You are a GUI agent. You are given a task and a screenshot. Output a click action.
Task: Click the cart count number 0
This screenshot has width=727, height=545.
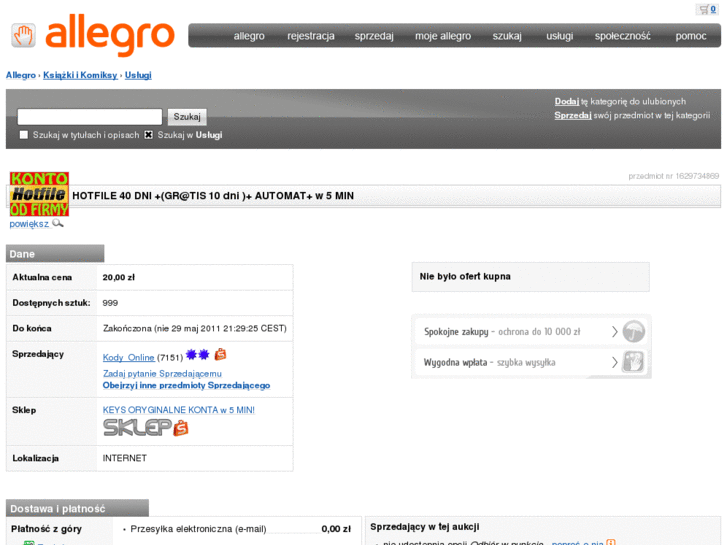click(x=713, y=9)
